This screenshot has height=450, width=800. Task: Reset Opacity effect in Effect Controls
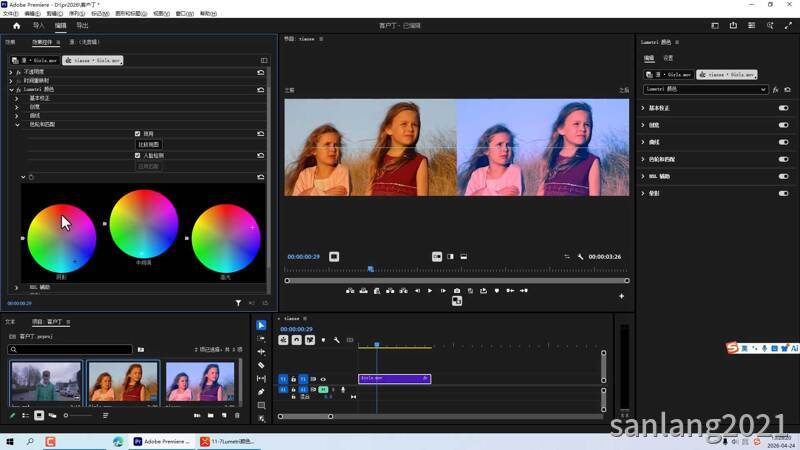(x=261, y=72)
